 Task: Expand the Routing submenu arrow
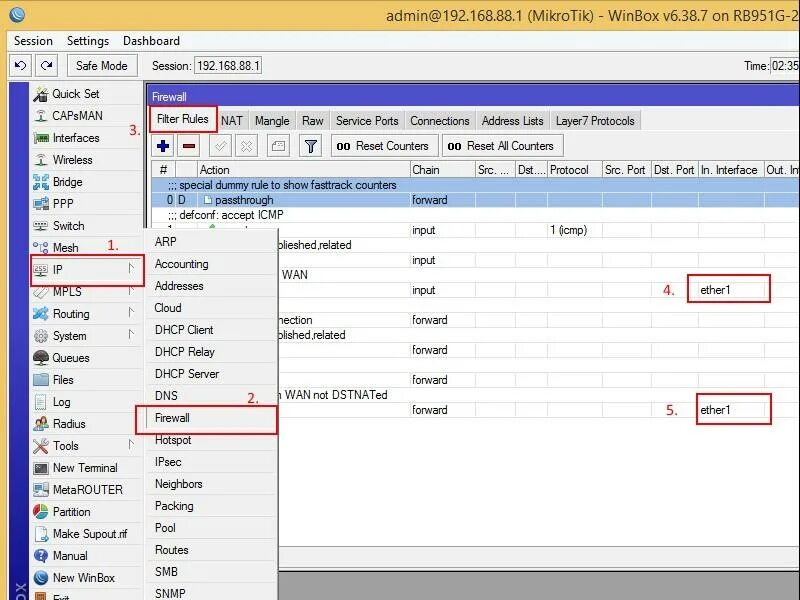131,312
